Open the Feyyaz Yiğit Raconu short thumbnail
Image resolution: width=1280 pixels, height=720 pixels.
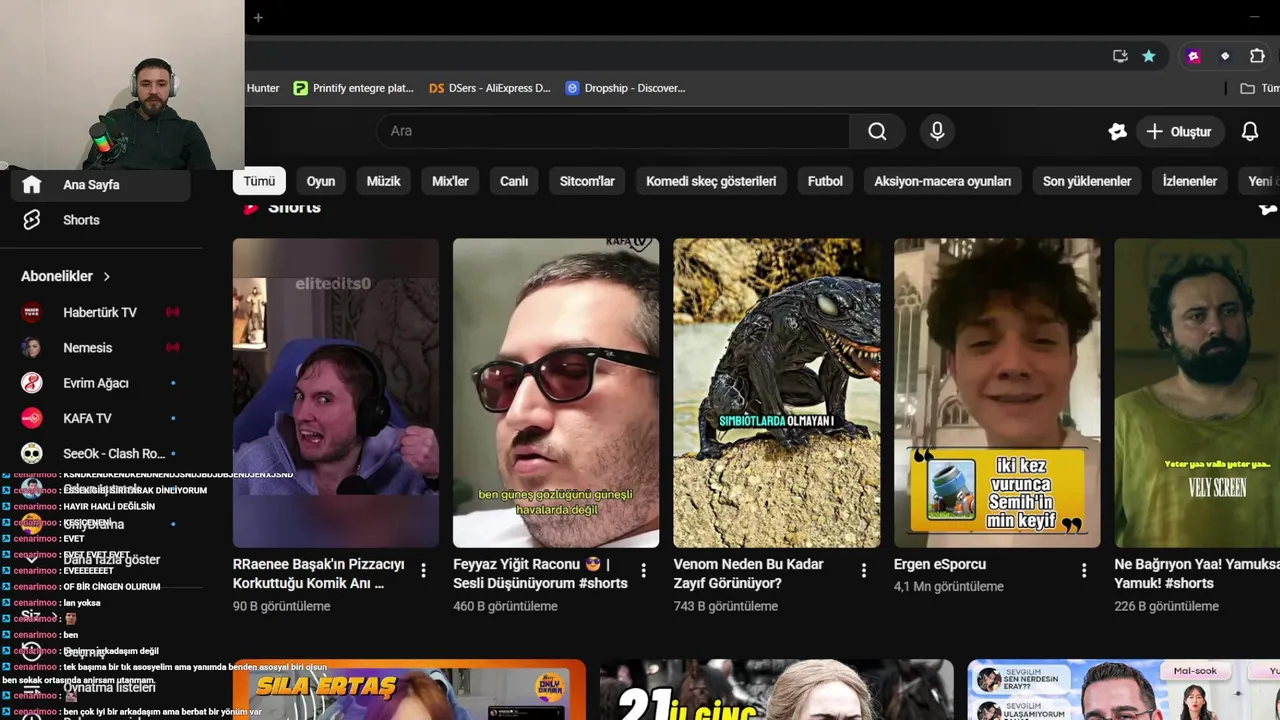coord(556,393)
